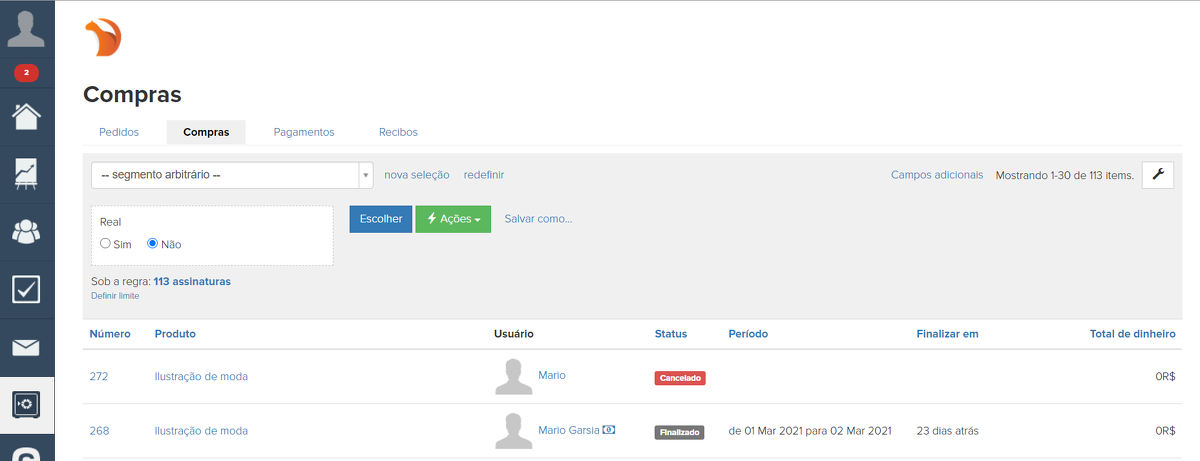1200x461 pixels.
Task: Open order number 272
Action: click(99, 376)
